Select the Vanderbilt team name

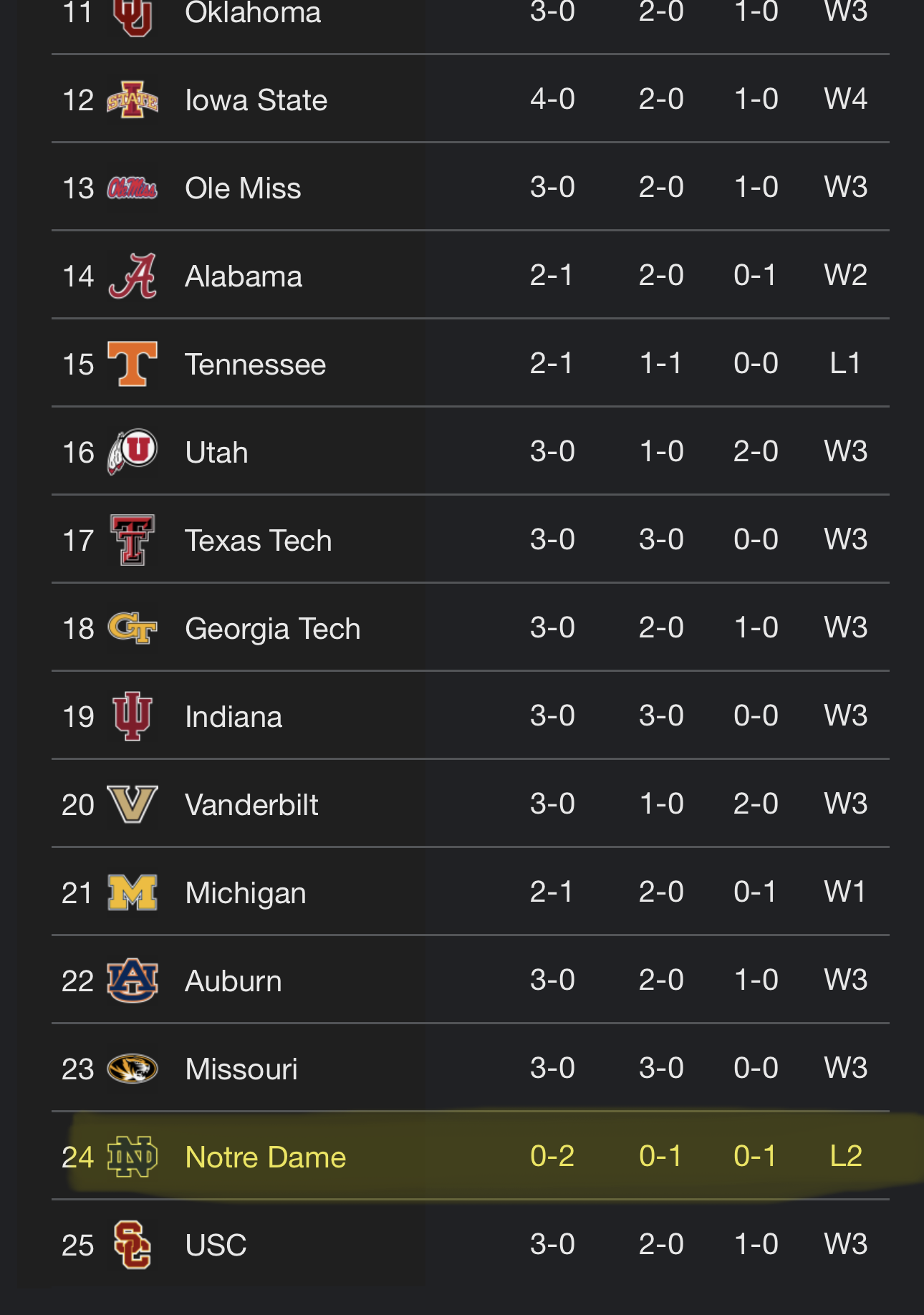click(251, 805)
